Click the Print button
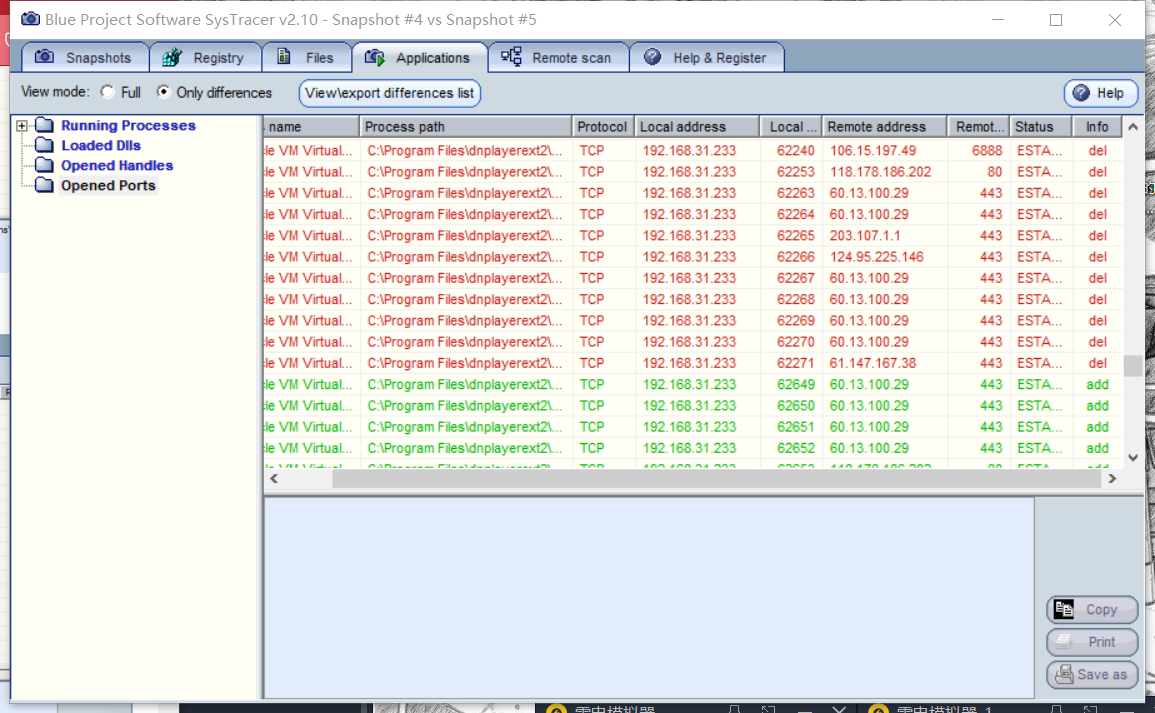Viewport: 1155px width, 713px height. tap(1092, 642)
